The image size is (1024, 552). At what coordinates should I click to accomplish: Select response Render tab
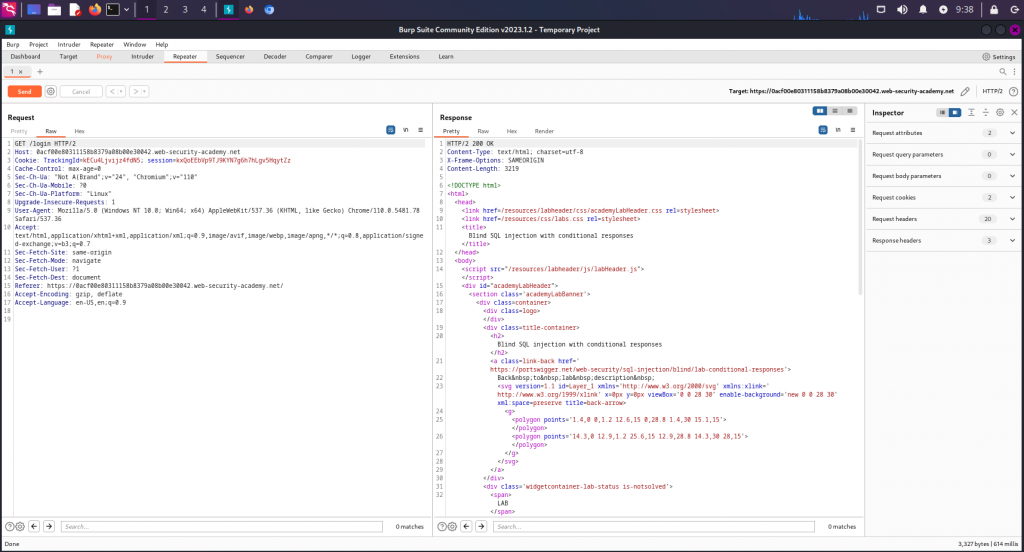pyautogui.click(x=544, y=131)
